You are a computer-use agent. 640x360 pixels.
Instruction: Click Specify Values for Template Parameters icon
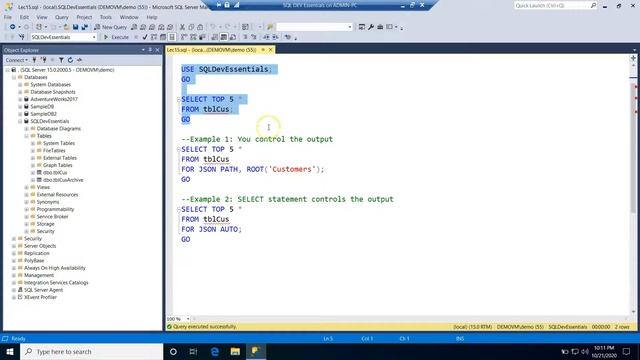[288, 37]
